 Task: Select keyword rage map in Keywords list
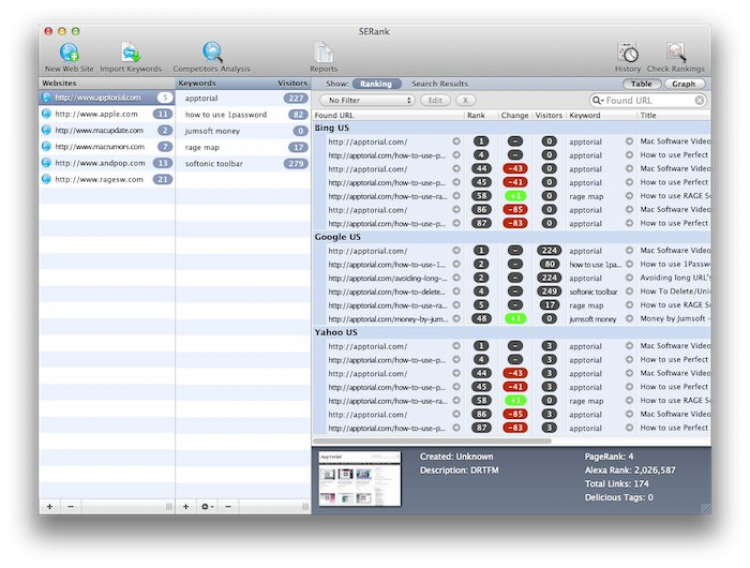pyautogui.click(x=243, y=147)
